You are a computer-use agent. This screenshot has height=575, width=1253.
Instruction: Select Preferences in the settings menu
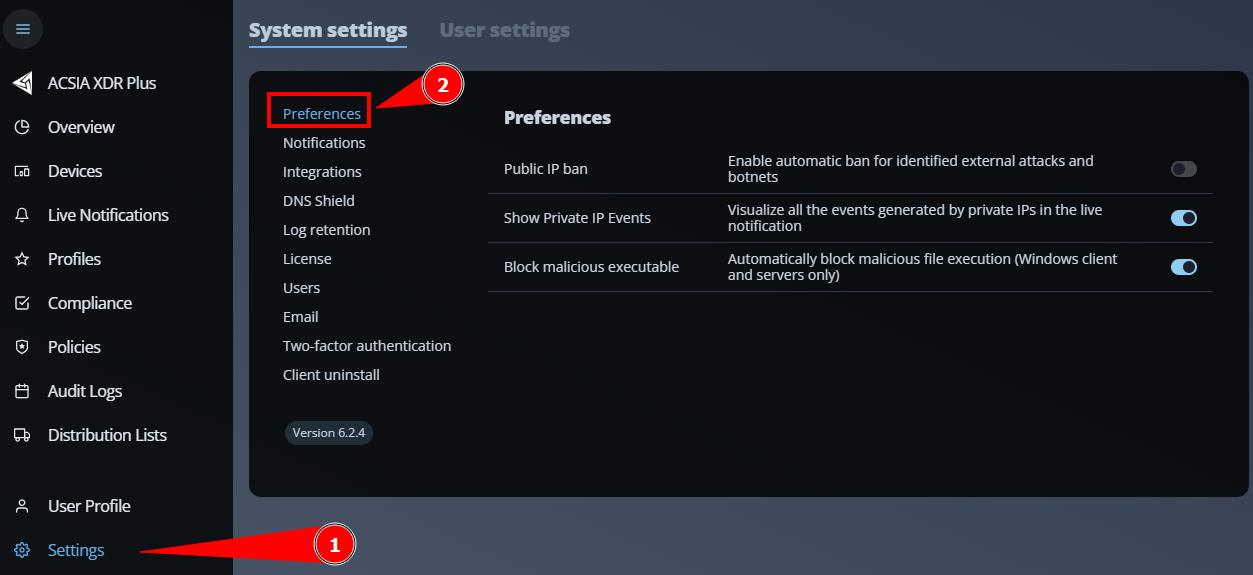pos(322,114)
